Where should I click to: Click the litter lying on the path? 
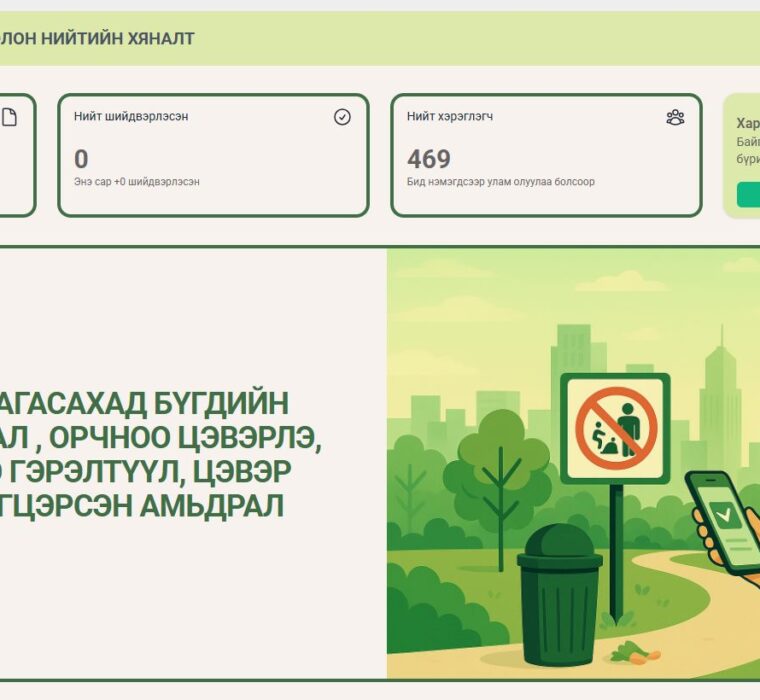tap(634, 652)
